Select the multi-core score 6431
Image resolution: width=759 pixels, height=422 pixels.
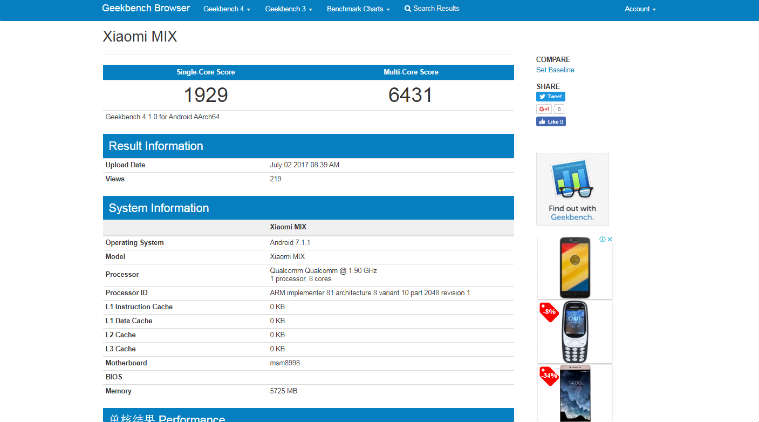coord(410,95)
